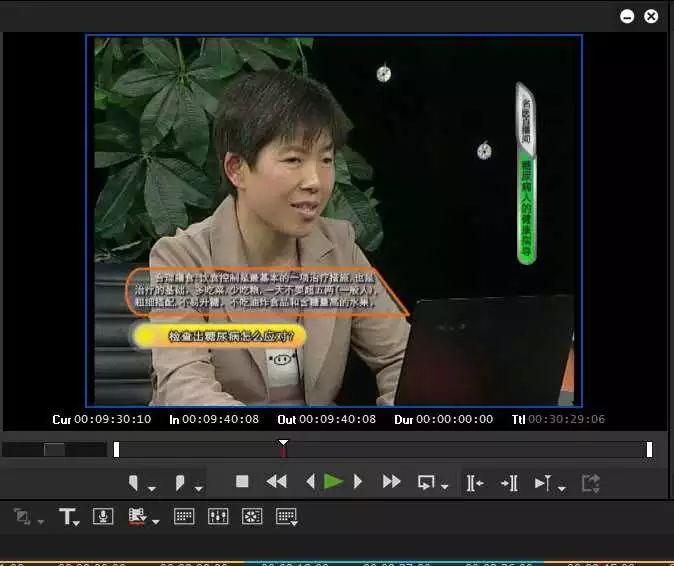The width and height of the screenshot is (674, 566).
Task: Toggle the palette panel grid icon
Action: tap(184, 516)
